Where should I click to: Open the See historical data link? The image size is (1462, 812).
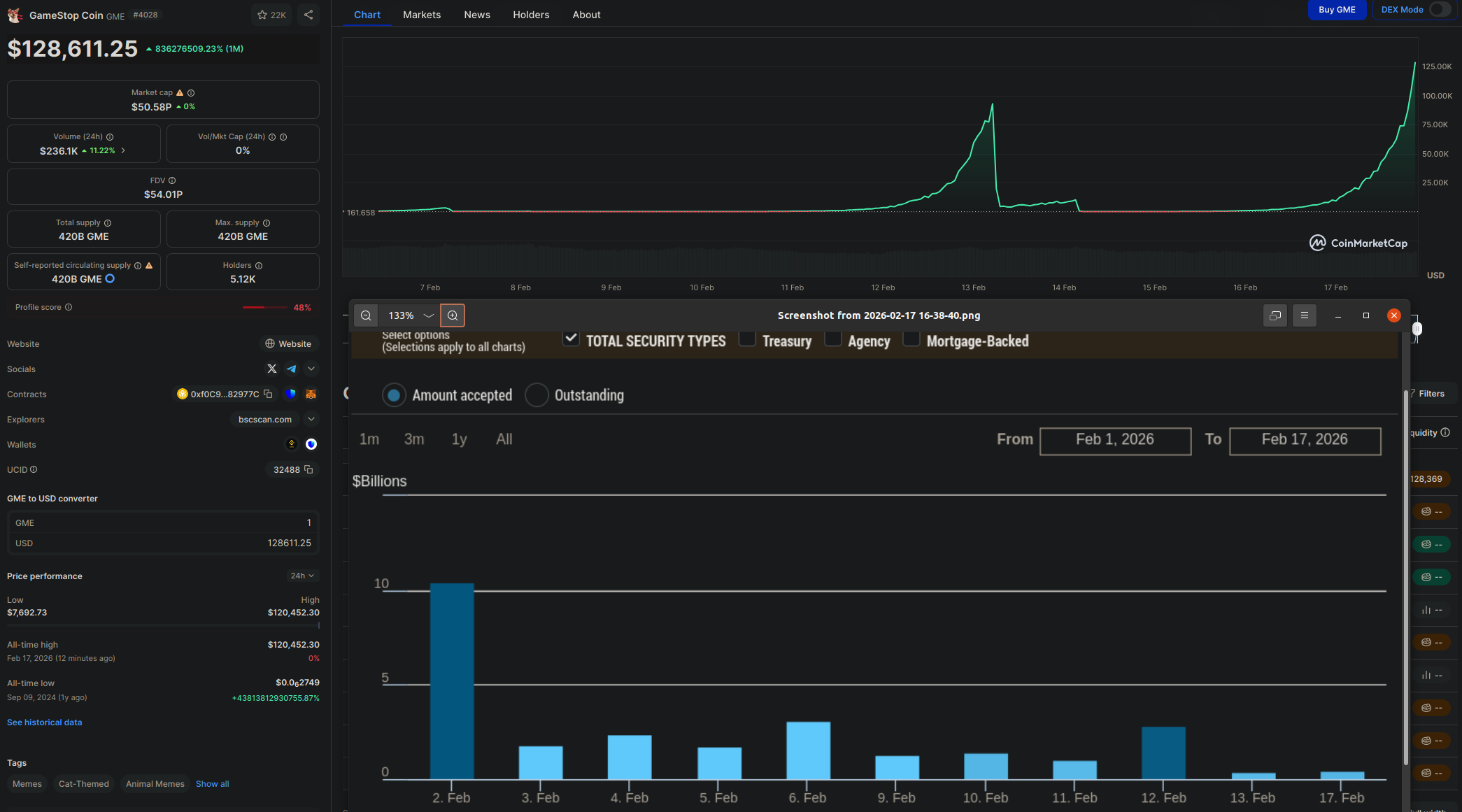point(45,722)
